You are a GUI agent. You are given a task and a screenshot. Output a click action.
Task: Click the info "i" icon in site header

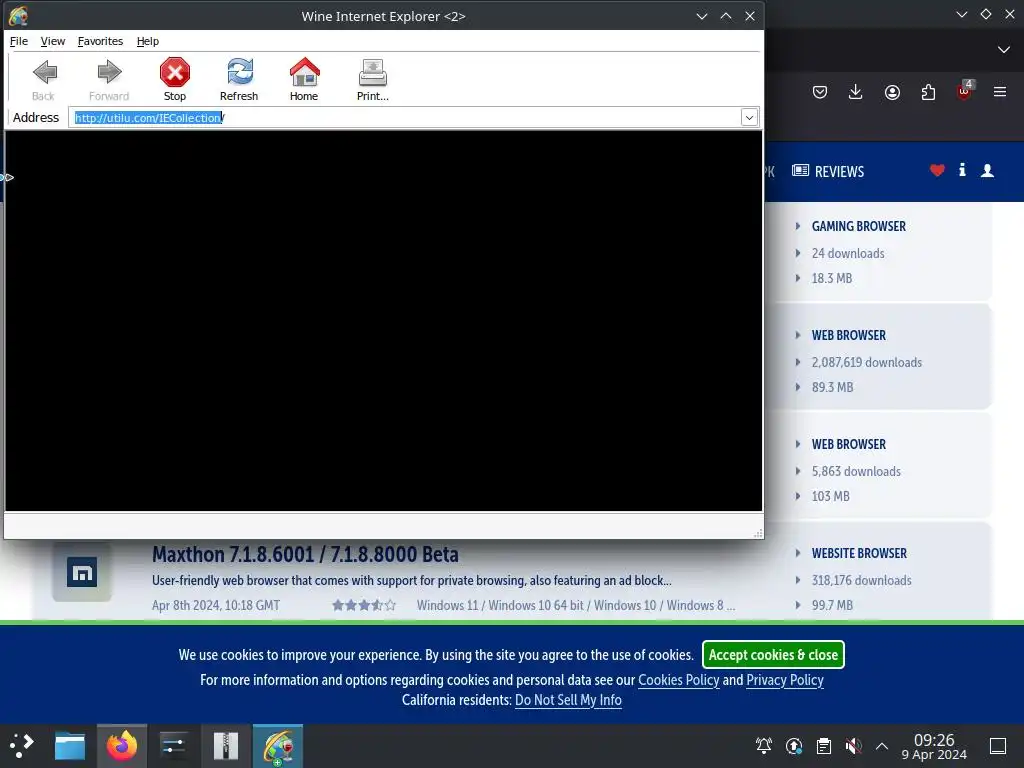pyautogui.click(x=962, y=170)
